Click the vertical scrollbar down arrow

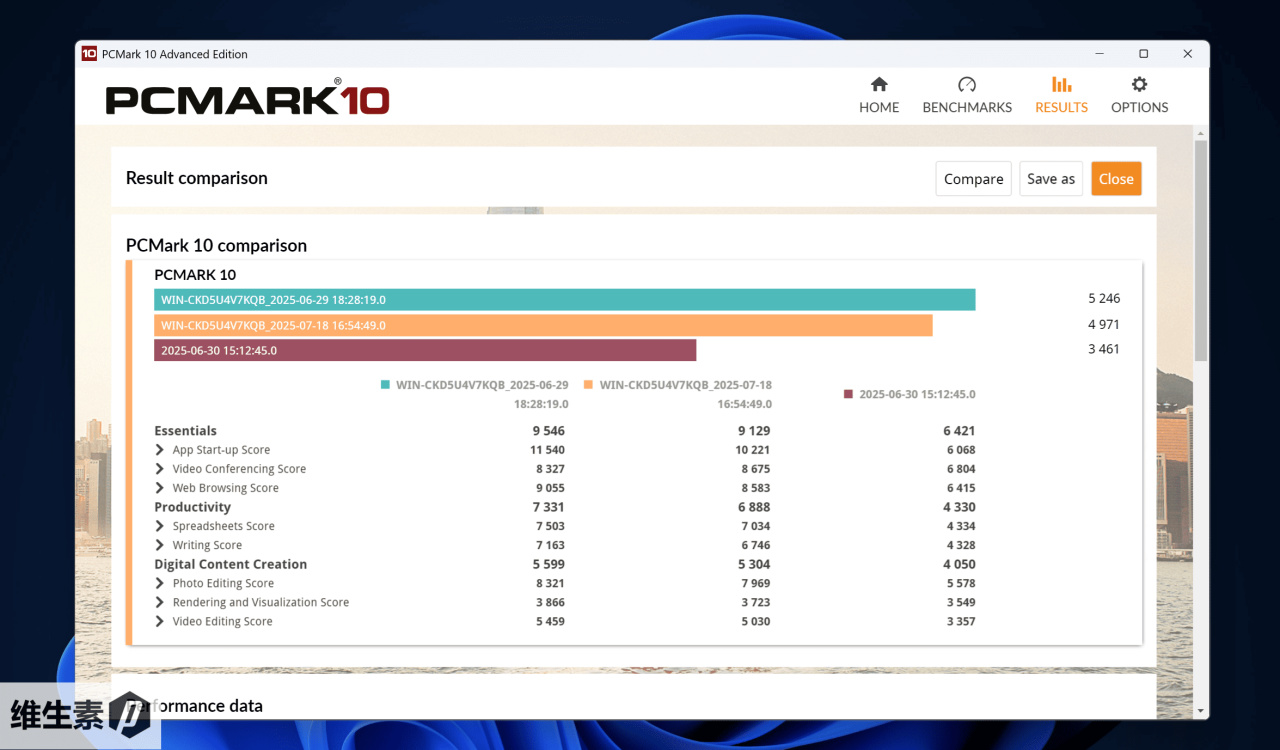point(1201,711)
